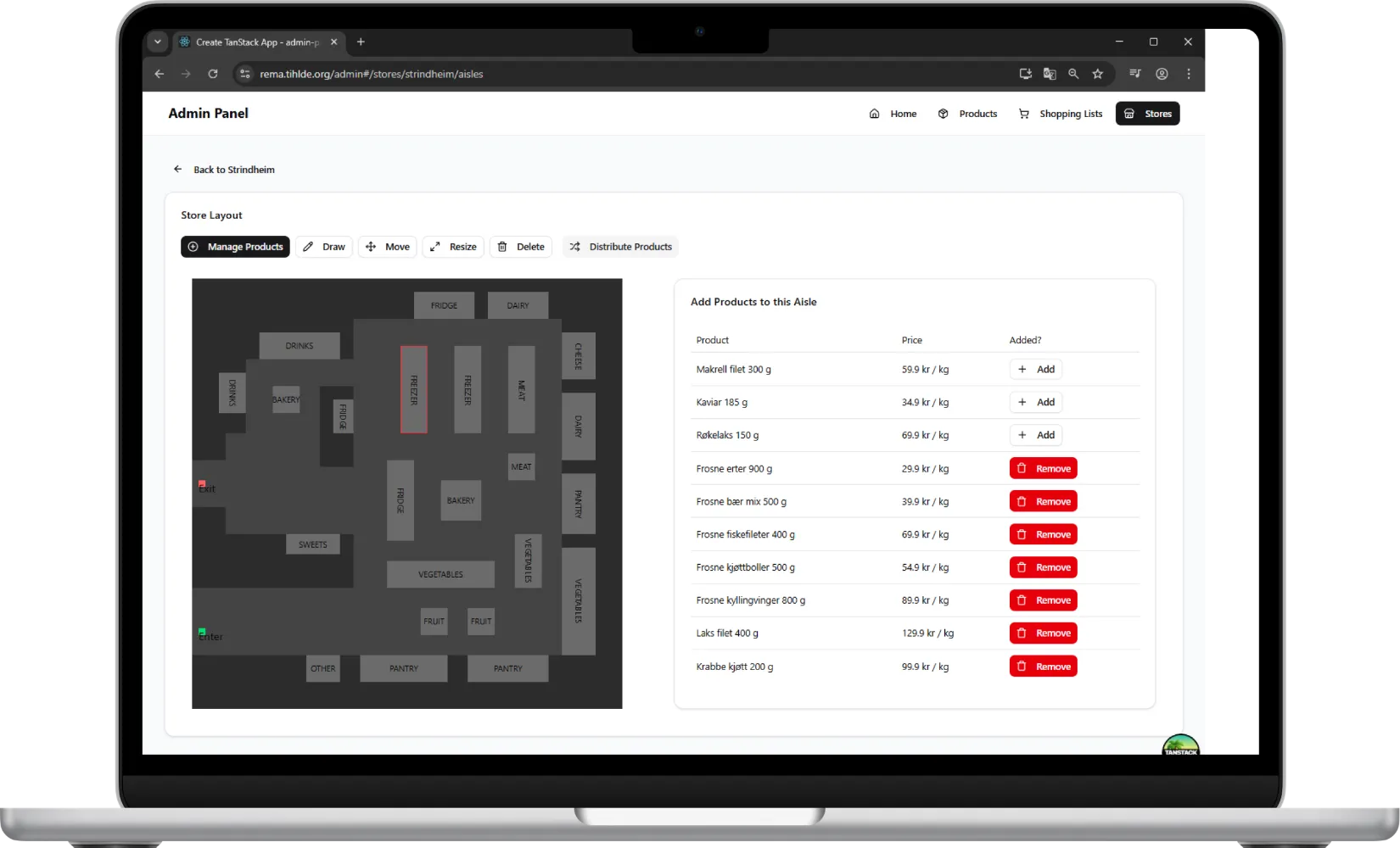Go back to Strindheim

[x=224, y=170]
